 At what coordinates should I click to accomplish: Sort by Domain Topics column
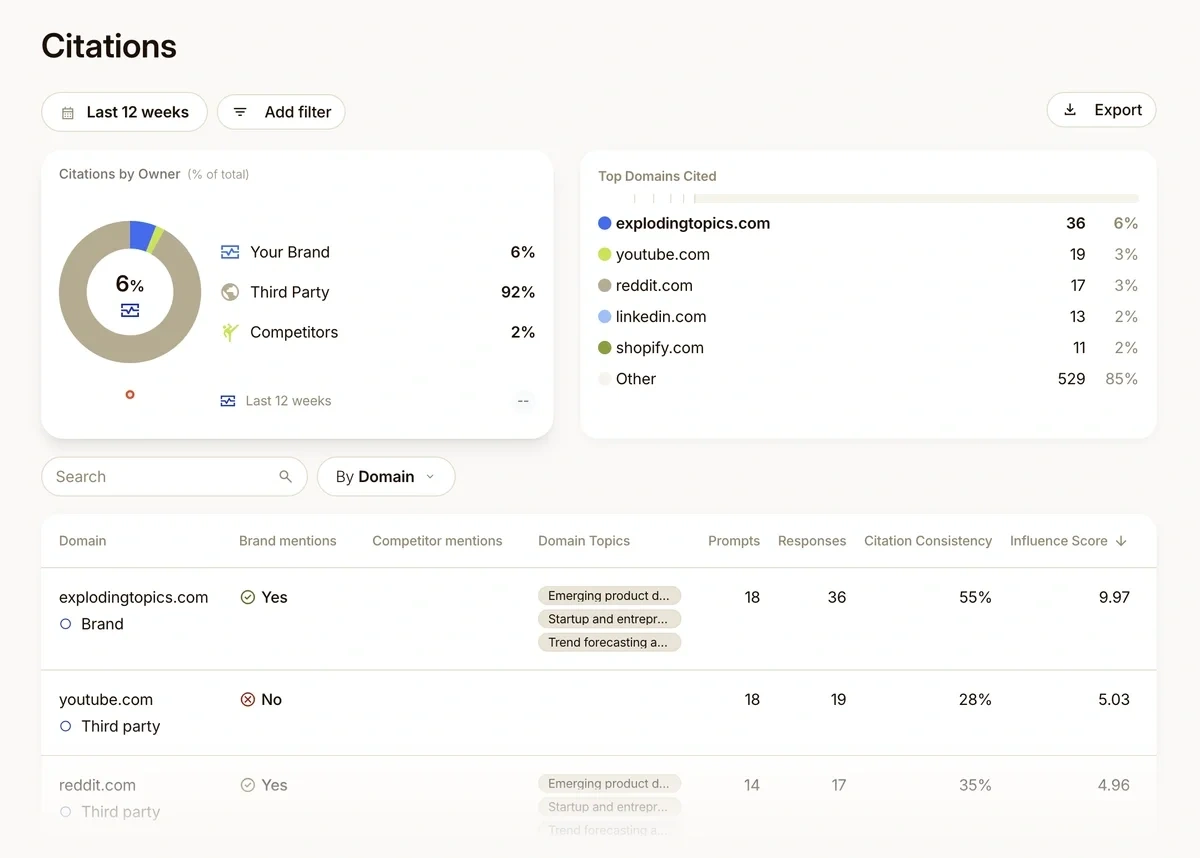584,541
